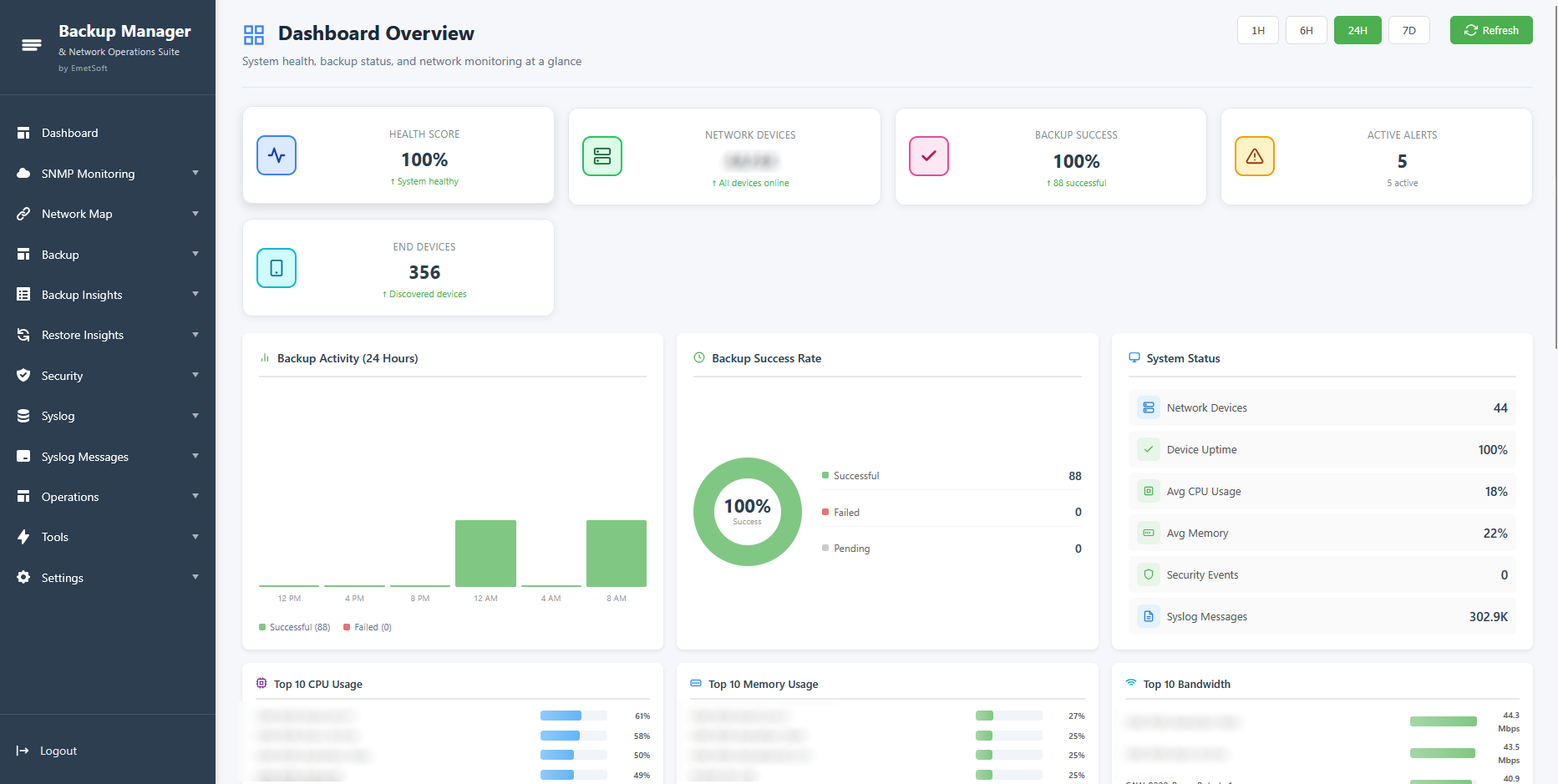Click the Tools lightning bolt icon
This screenshot has height=784, width=1558.
[x=23, y=537]
